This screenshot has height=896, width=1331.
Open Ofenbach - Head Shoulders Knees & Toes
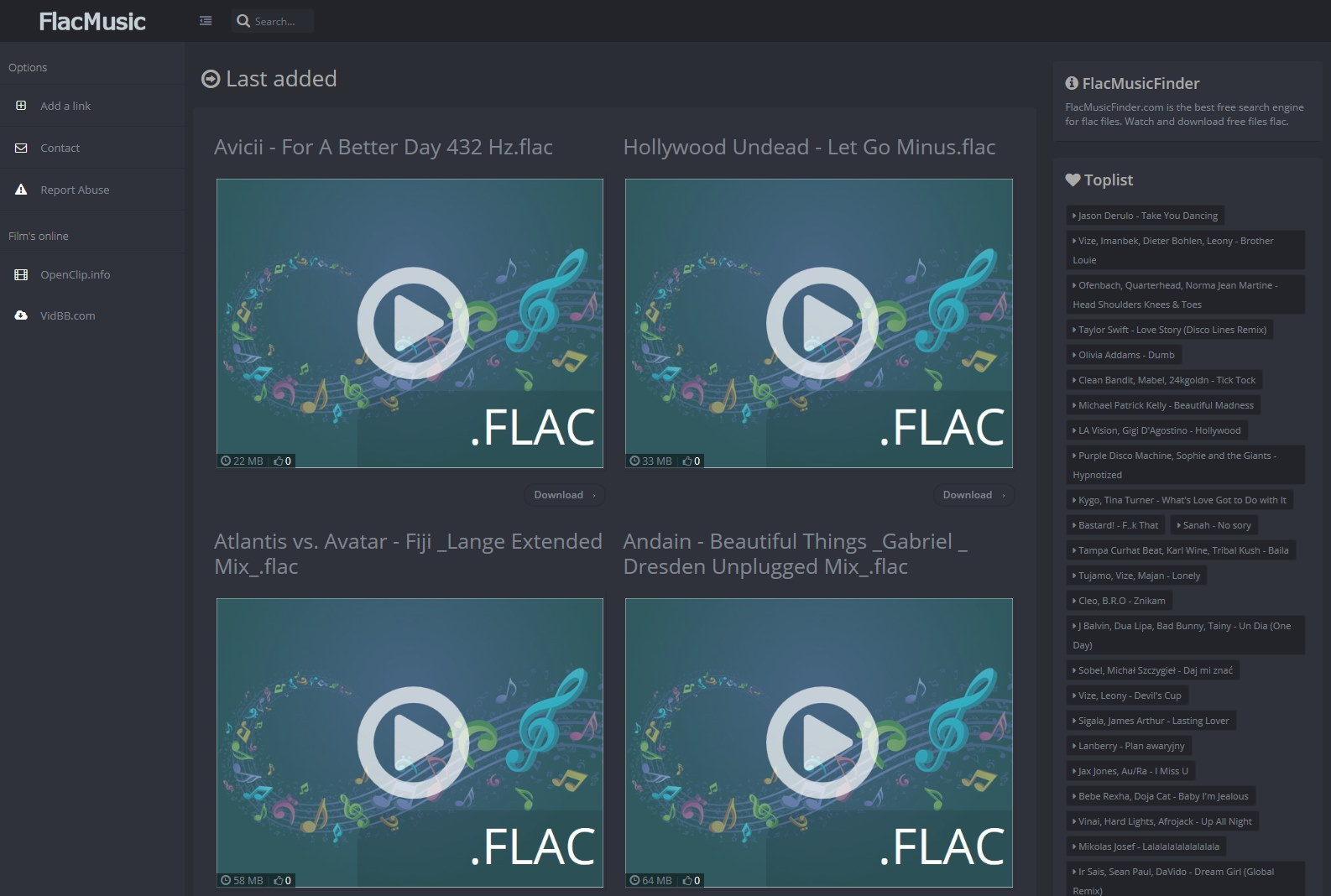tap(1185, 294)
